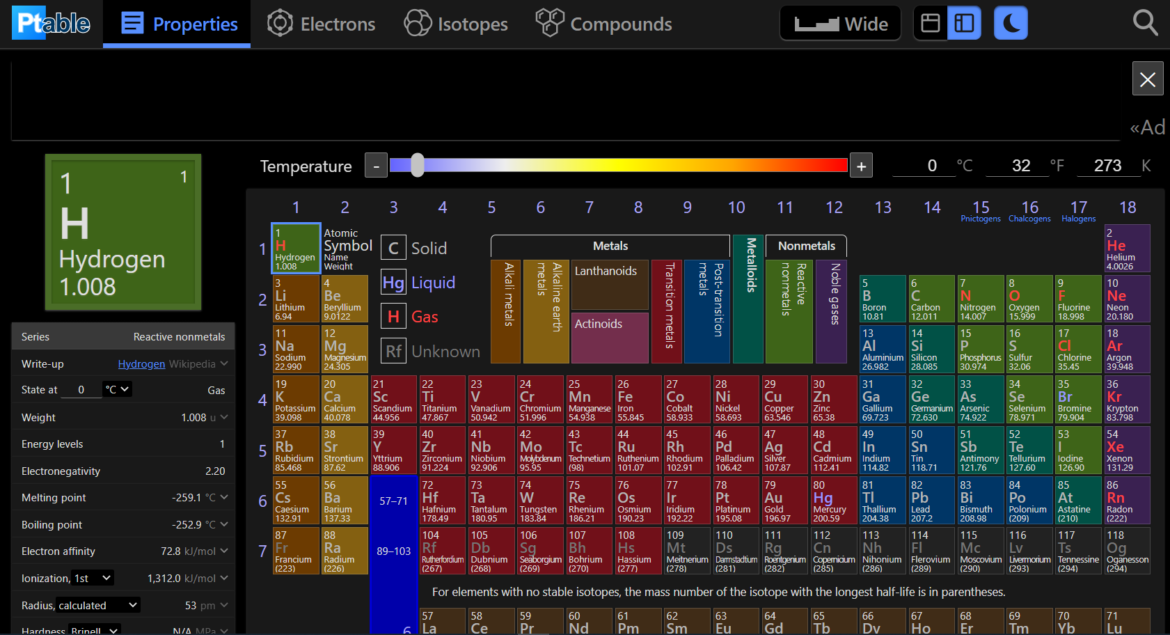Viewport: 1170px width, 635px height.
Task: Open the Radius 'calculated' dropdown
Action: pyautogui.click(x=96, y=604)
